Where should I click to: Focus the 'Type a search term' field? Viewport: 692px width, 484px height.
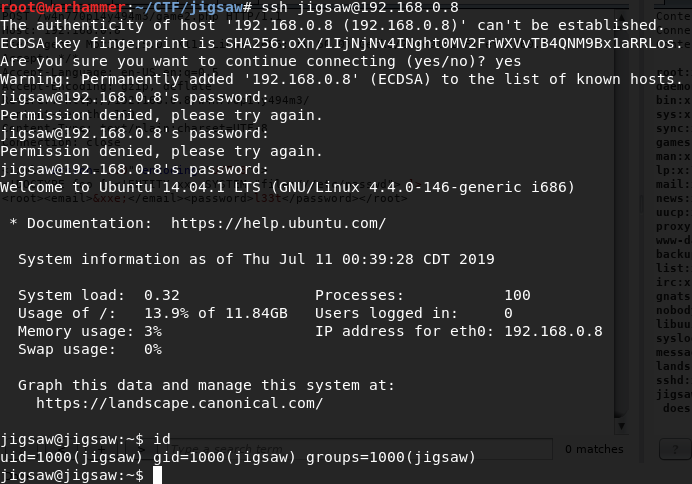click(x=358, y=450)
